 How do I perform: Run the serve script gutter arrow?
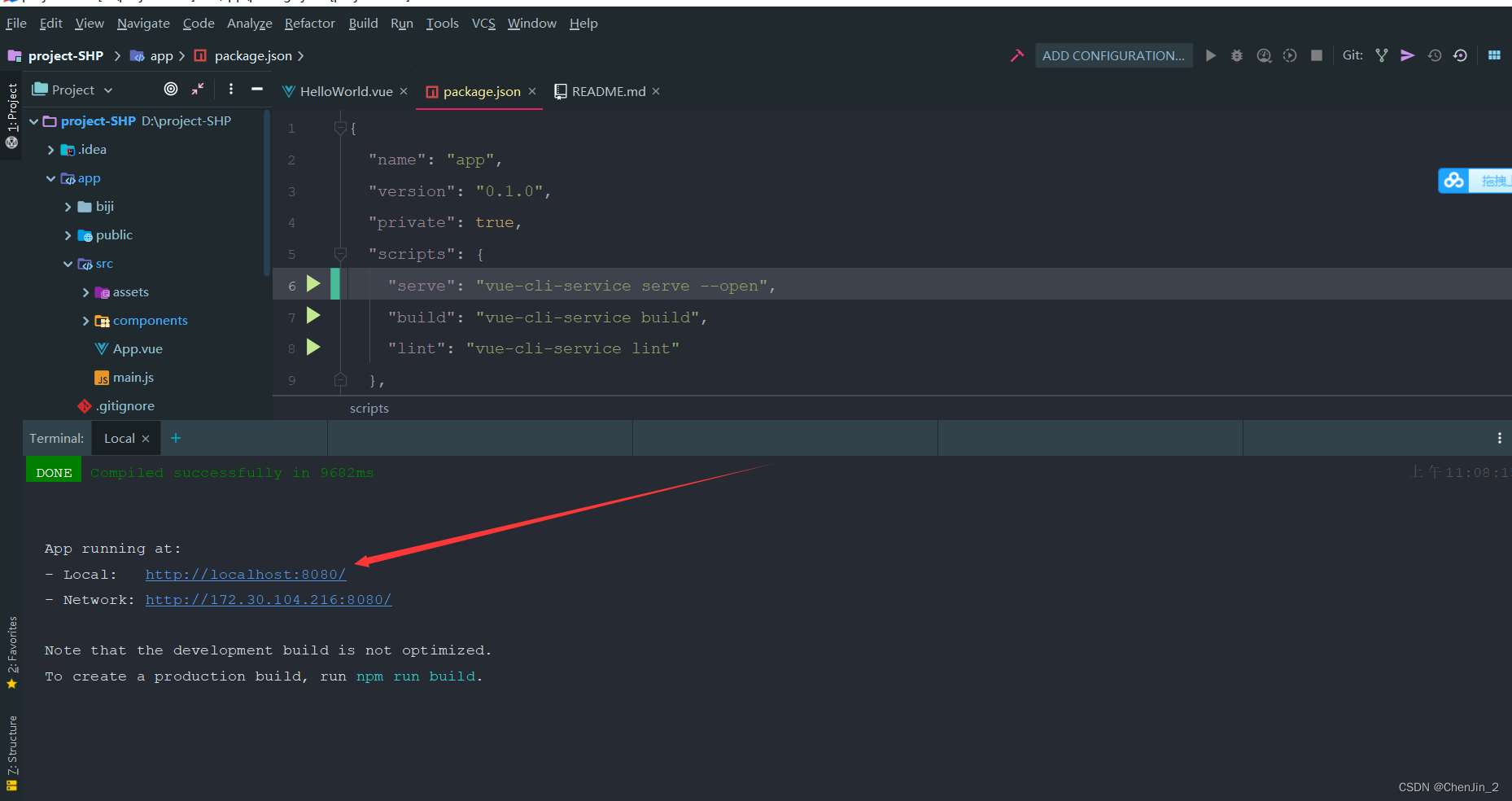[313, 284]
